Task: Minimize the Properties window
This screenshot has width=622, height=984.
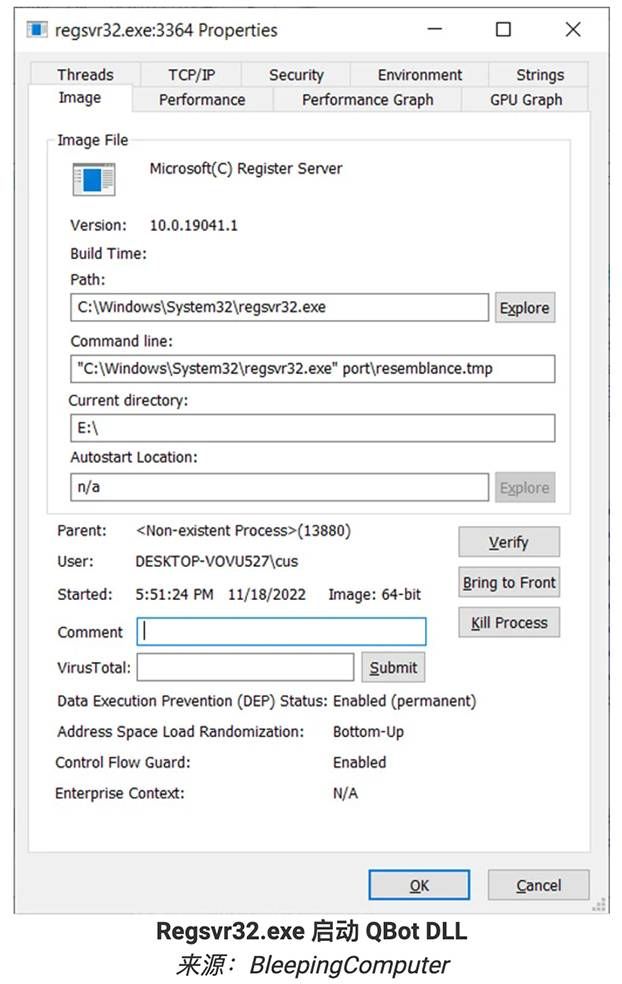Action: 435,29
